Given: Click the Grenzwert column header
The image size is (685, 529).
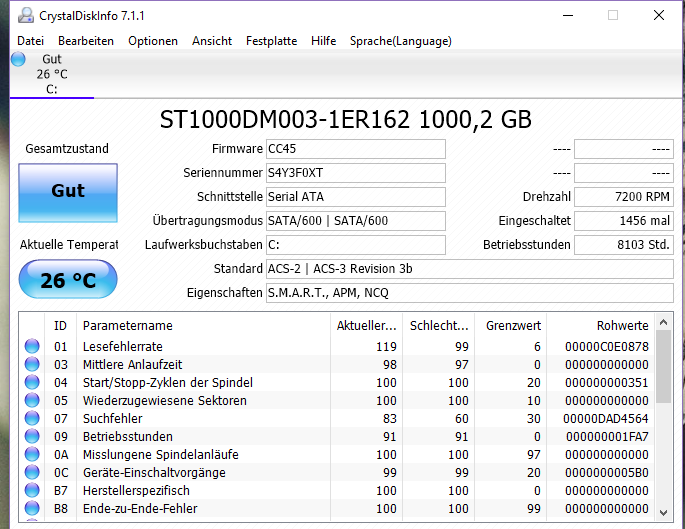Looking at the screenshot, I should click(511, 325).
